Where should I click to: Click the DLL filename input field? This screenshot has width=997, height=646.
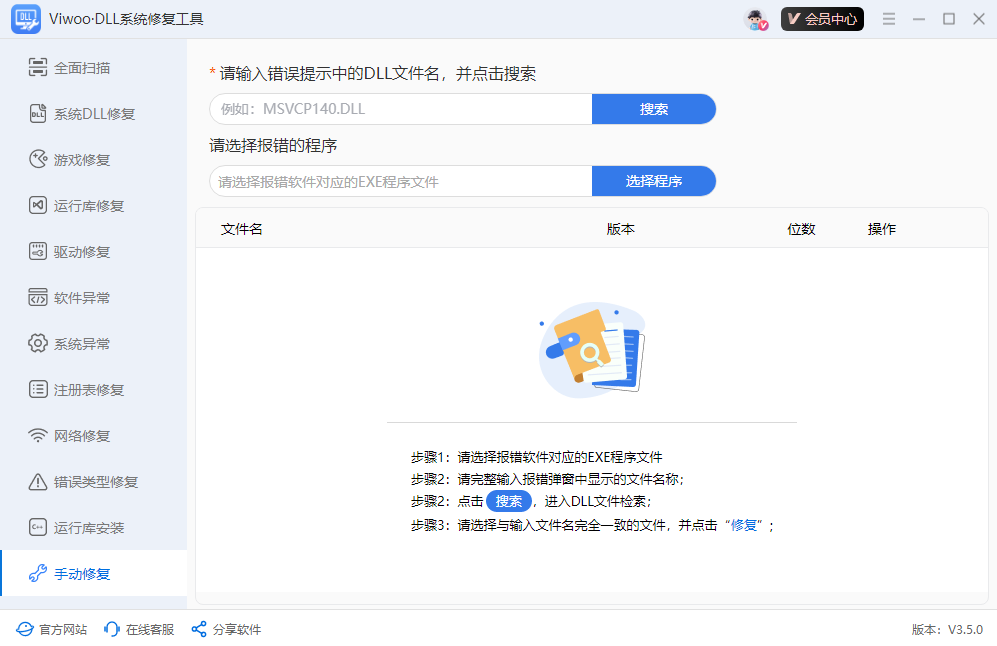tap(400, 108)
